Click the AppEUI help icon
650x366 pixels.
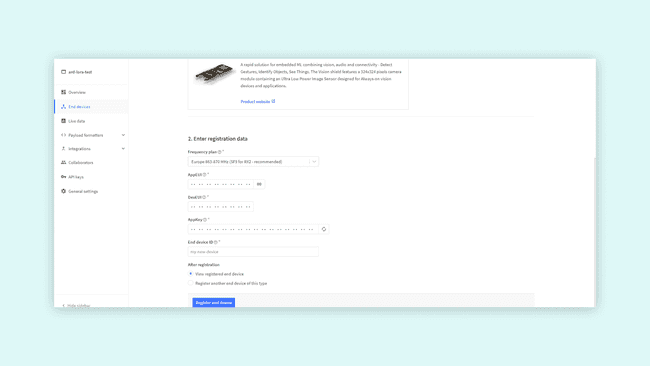[204, 175]
